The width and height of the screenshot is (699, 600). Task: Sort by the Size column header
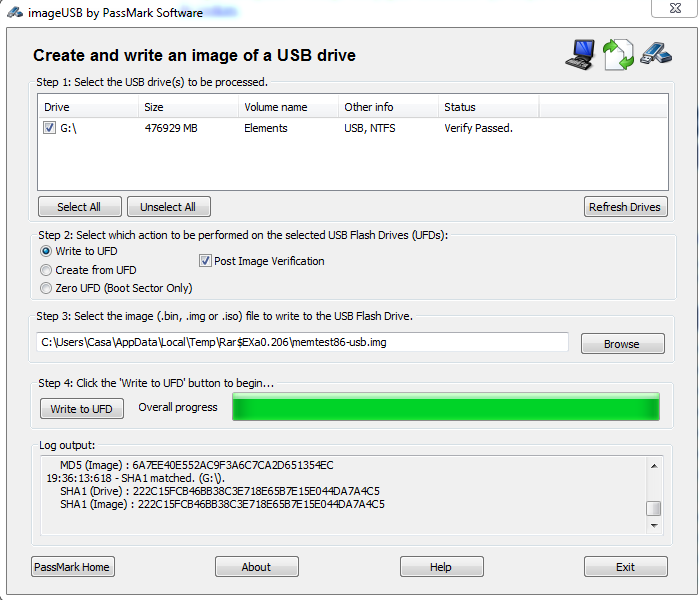click(188, 107)
